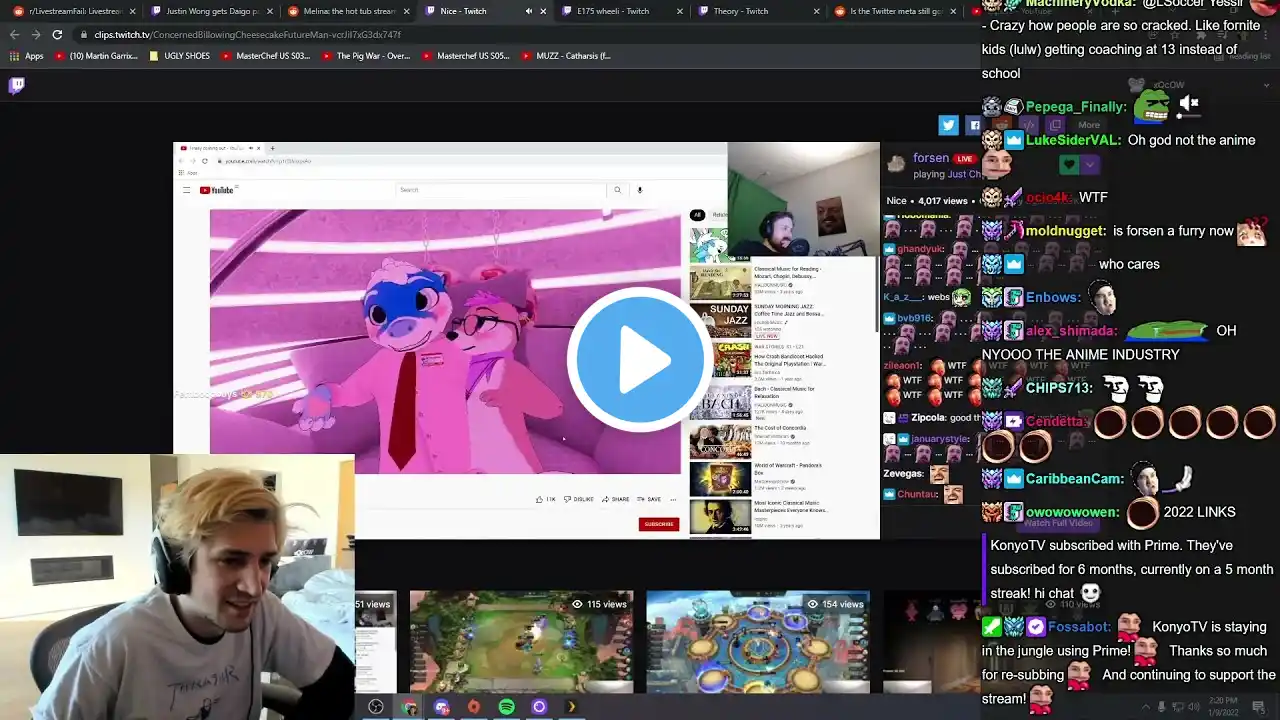
Task: Mute audio on the Nice - Twitch tab
Action: (x=529, y=11)
